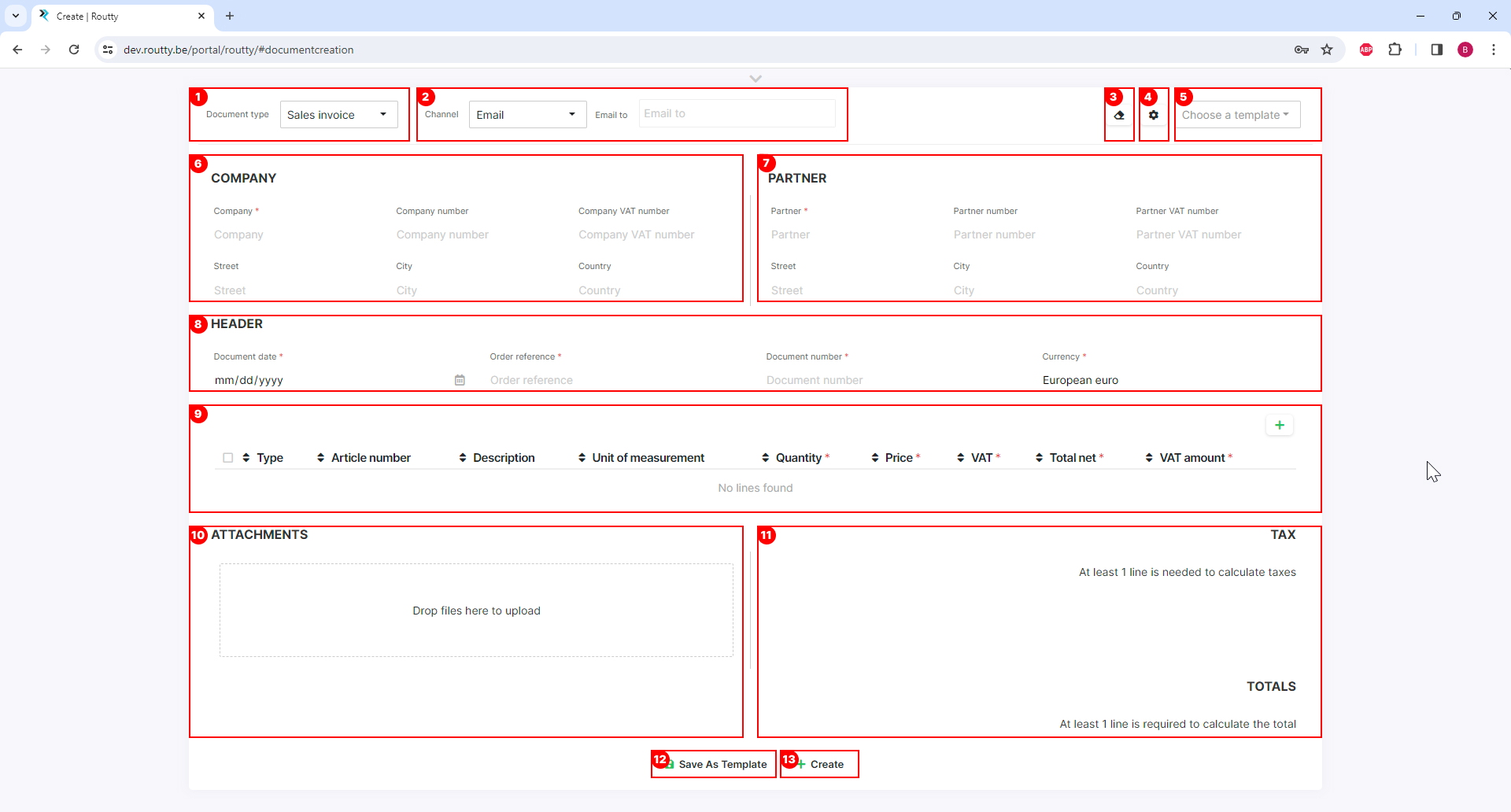Screen dimensions: 1511x812
Task: Open the Document type dropdown
Action: 338,115
